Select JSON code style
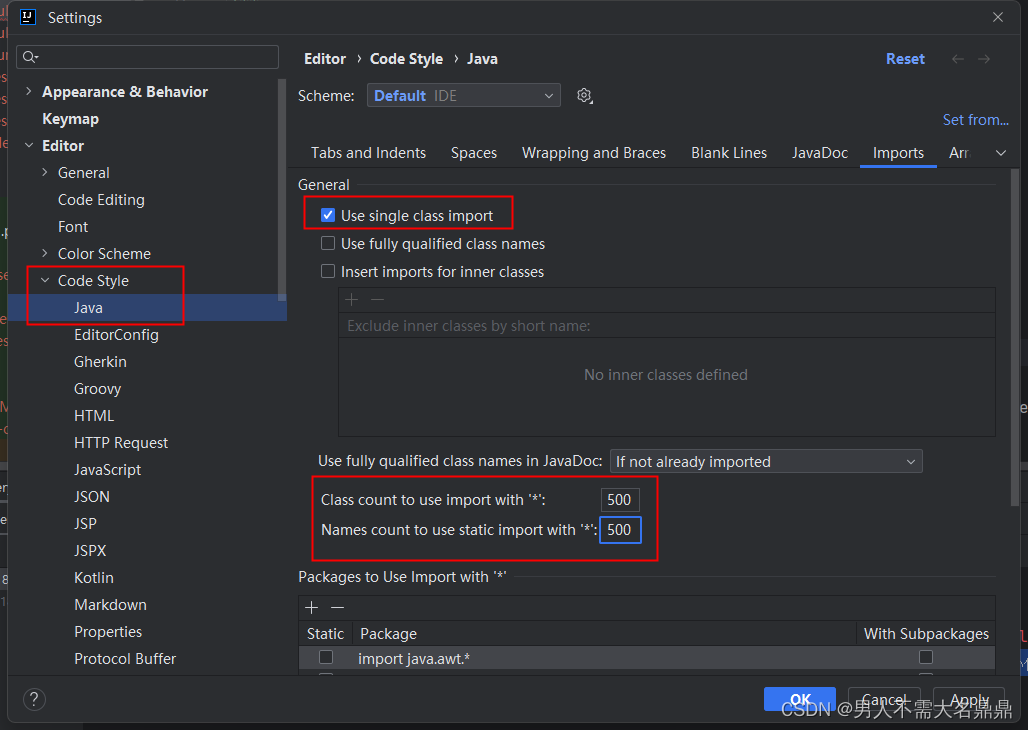The height and width of the screenshot is (730, 1028). tap(92, 497)
